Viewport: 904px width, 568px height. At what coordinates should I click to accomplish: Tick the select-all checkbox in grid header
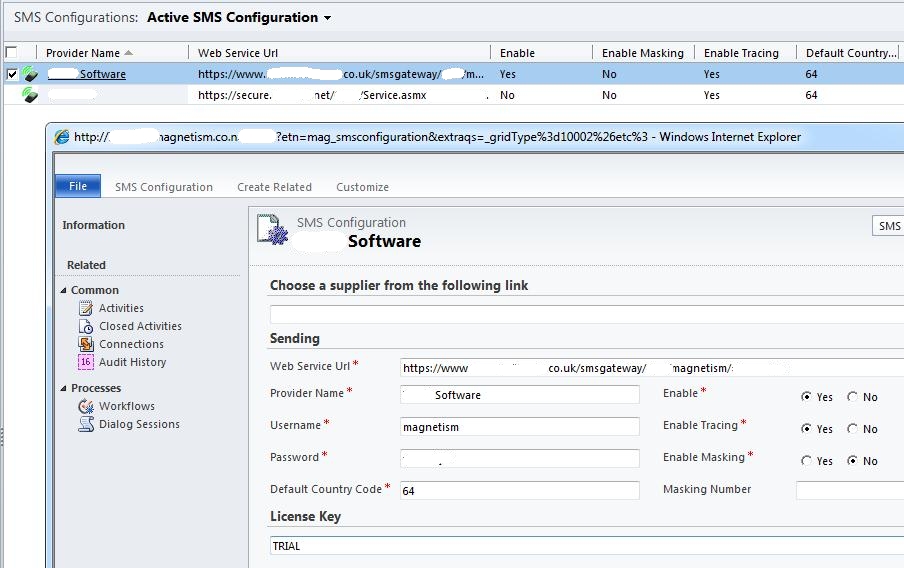11,52
